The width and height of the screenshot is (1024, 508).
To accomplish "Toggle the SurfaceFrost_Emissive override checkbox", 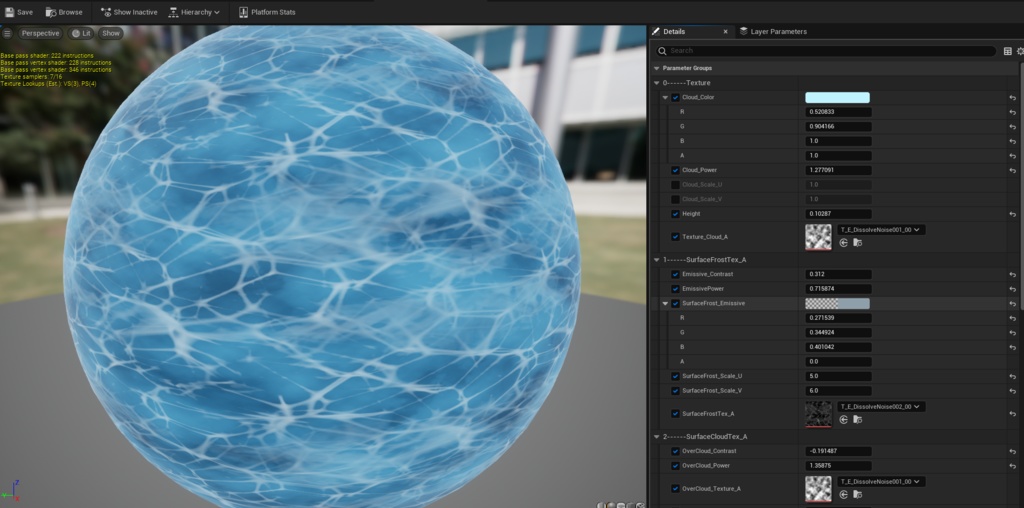I will pos(675,303).
